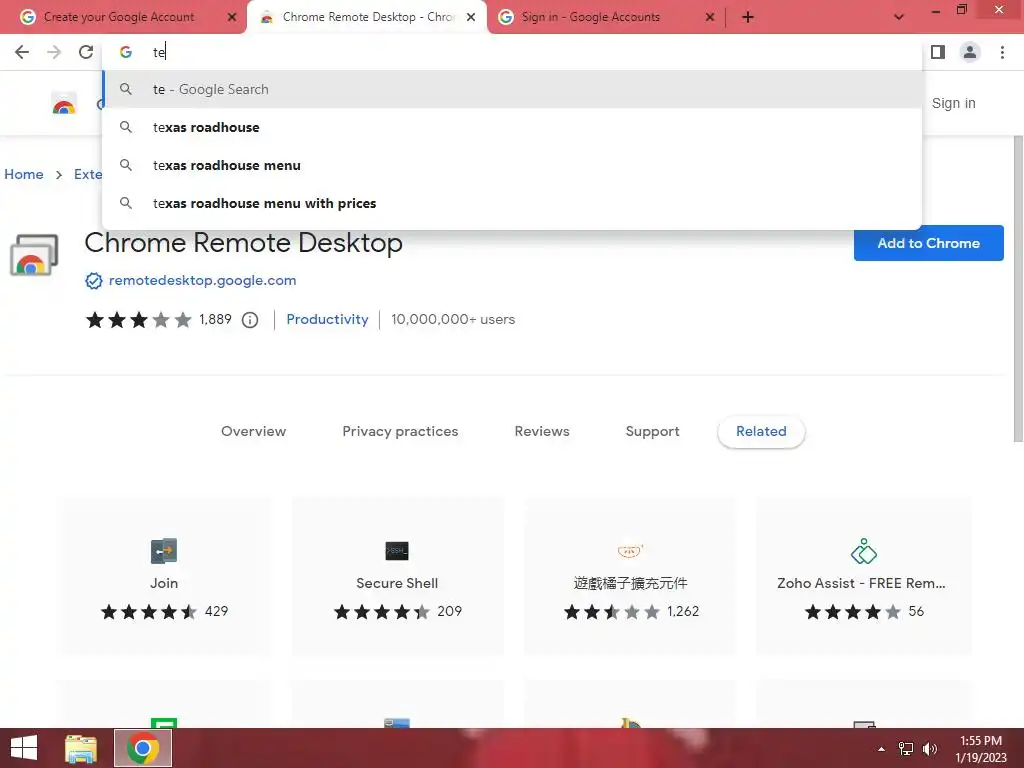Screen dimensions: 1024x768
Task: Click the Chrome Web Store logo
Action: 64,103
